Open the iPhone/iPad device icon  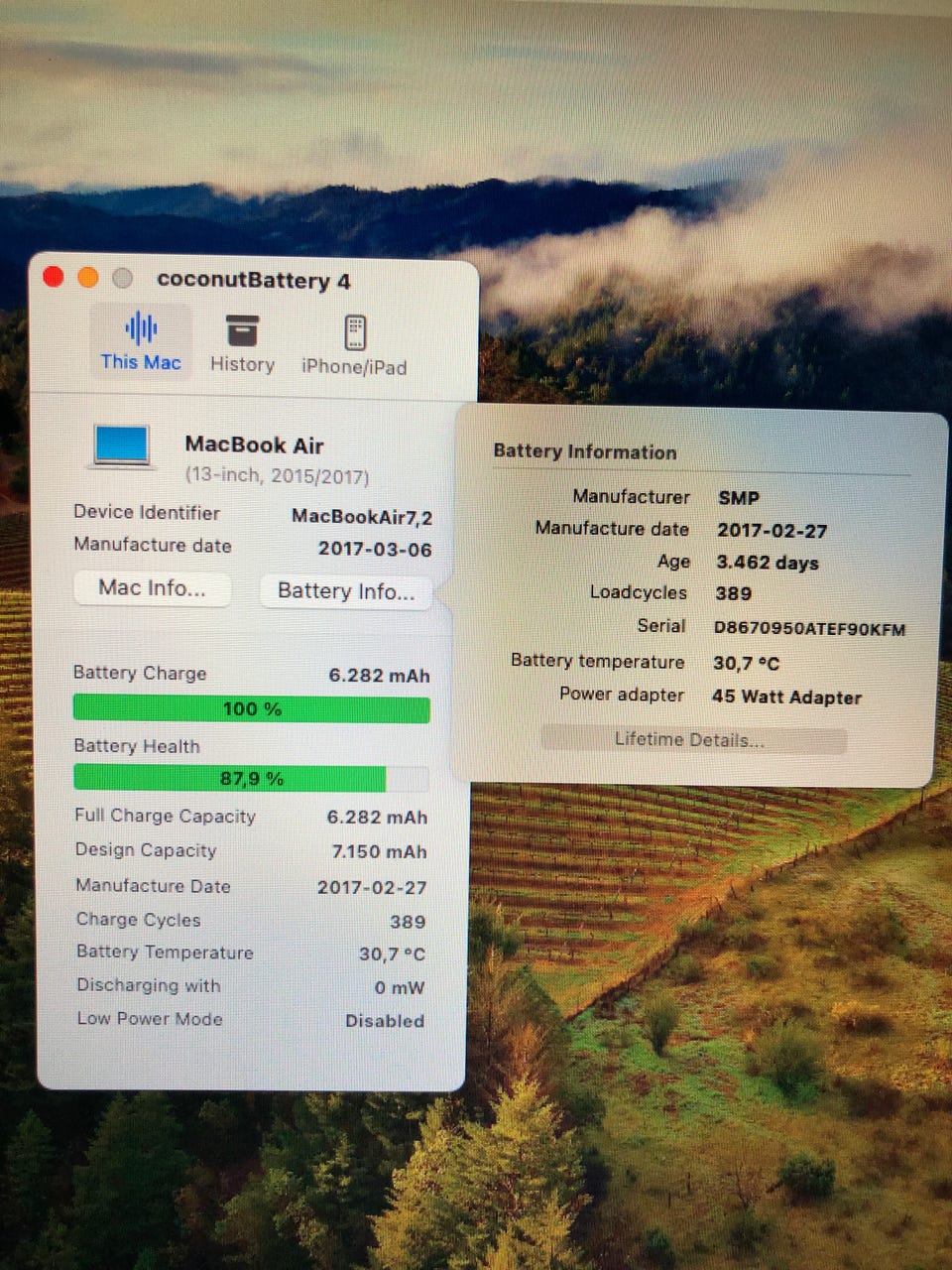(x=355, y=332)
